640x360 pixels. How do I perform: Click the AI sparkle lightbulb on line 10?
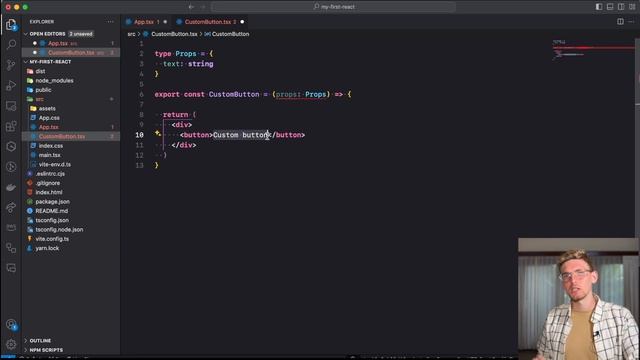[x=158, y=133]
